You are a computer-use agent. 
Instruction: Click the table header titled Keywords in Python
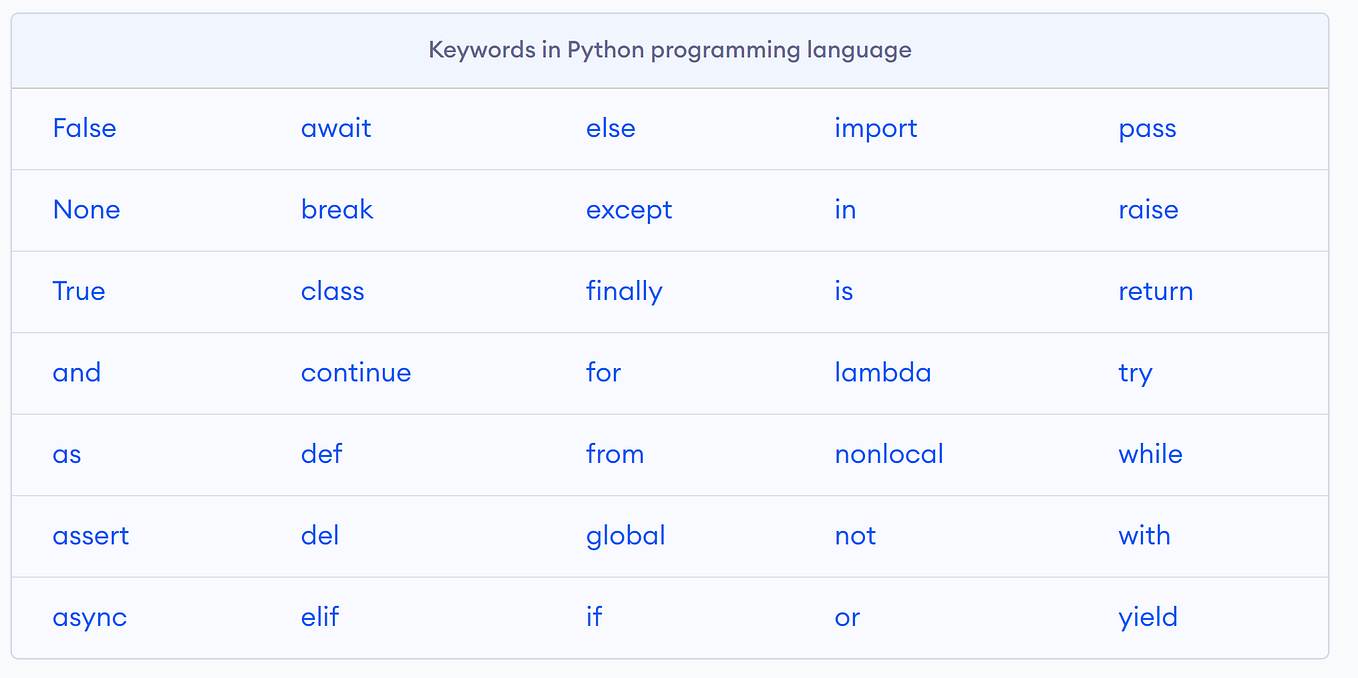(x=671, y=49)
